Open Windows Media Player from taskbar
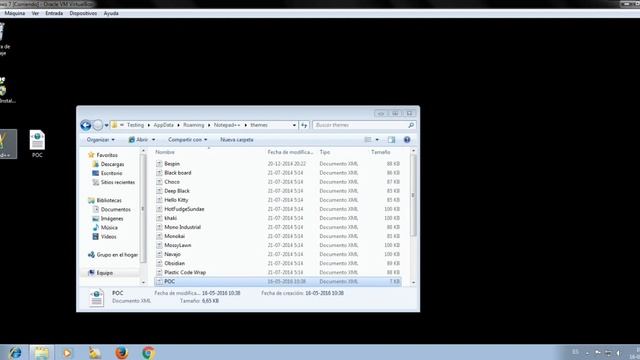Screen dimensions: 640x360 (x=67, y=353)
